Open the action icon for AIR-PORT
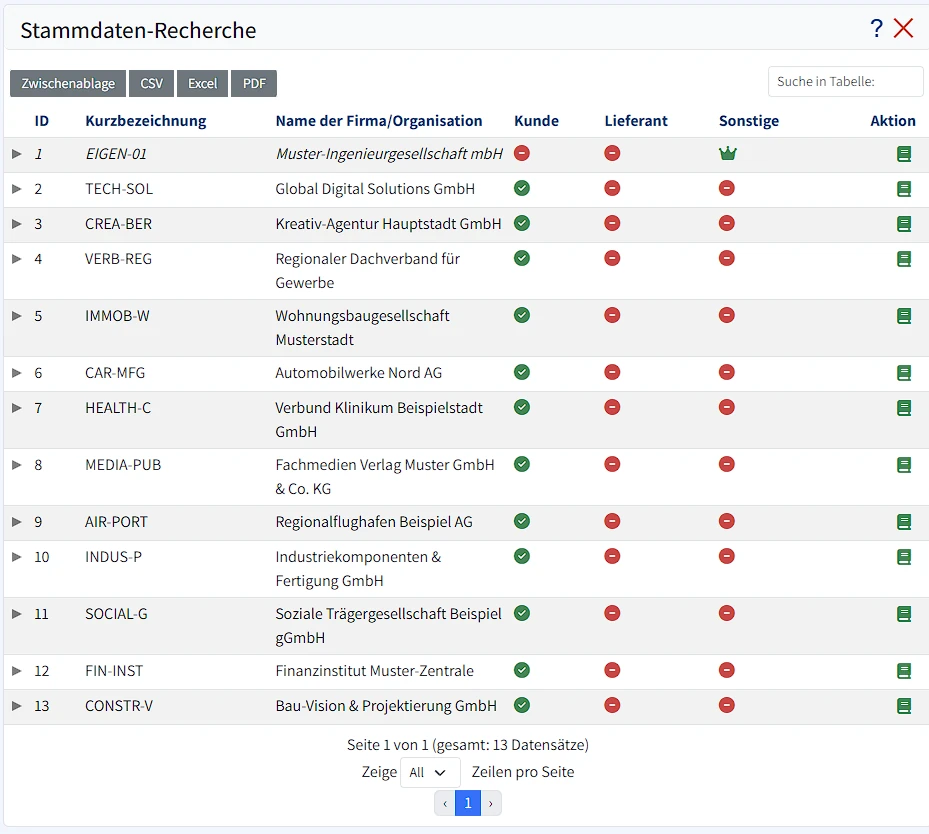This screenshot has height=834, width=929. pos(904,521)
